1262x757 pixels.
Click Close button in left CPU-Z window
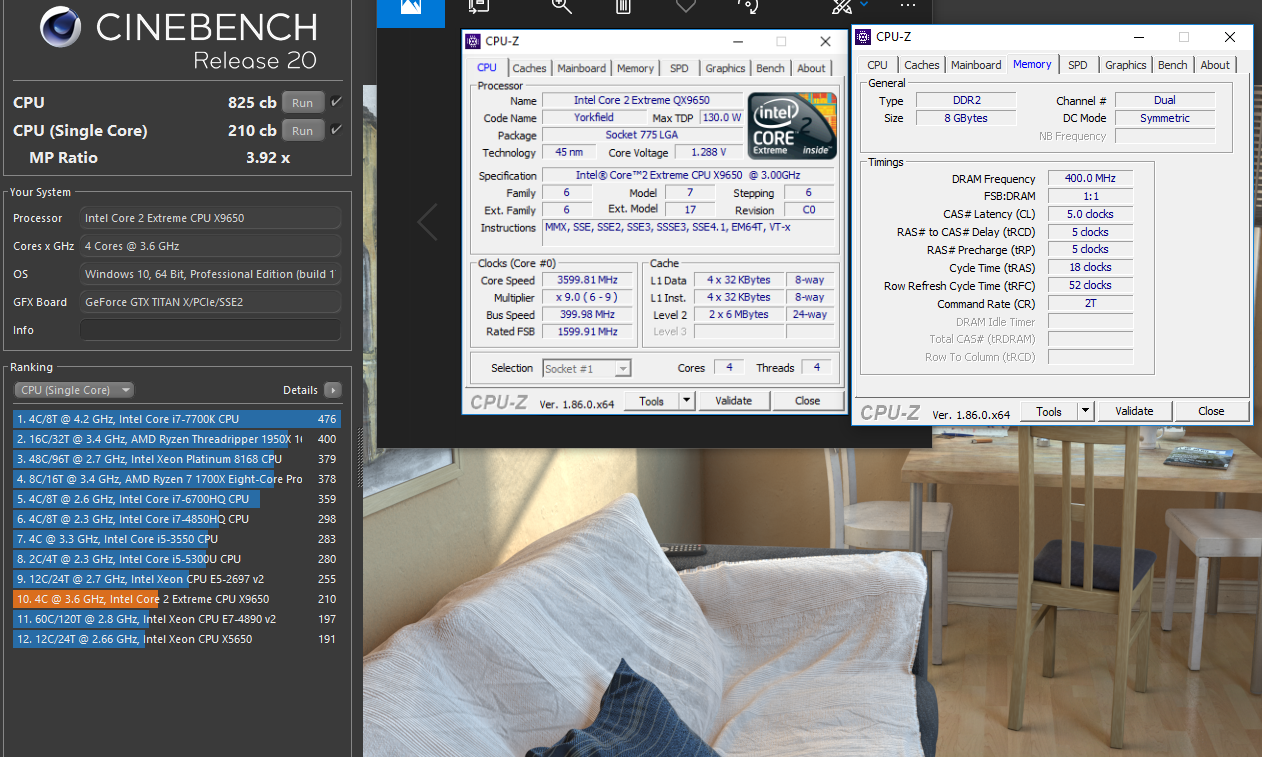pos(807,401)
